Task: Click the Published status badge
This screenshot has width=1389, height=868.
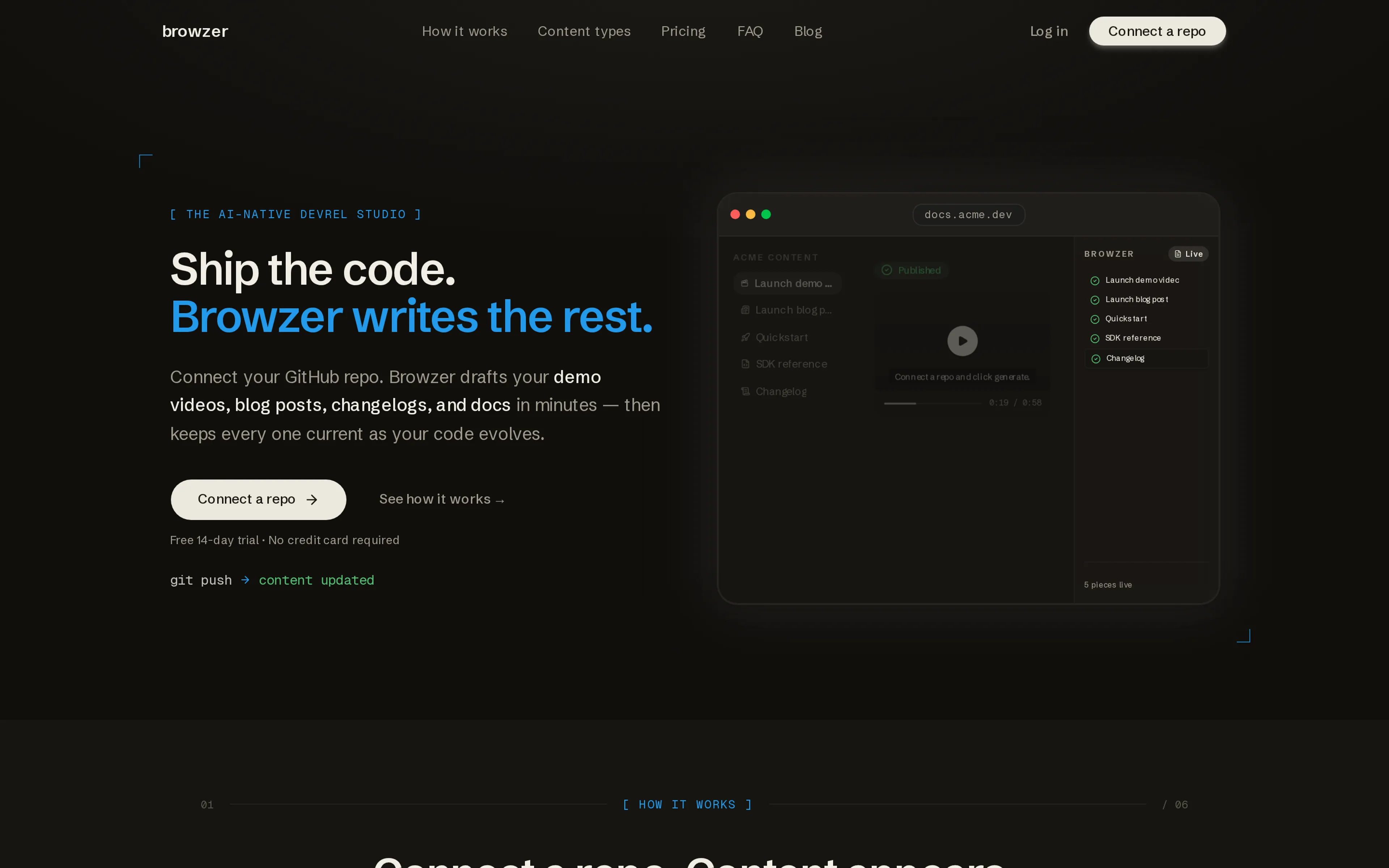Action: (x=911, y=271)
